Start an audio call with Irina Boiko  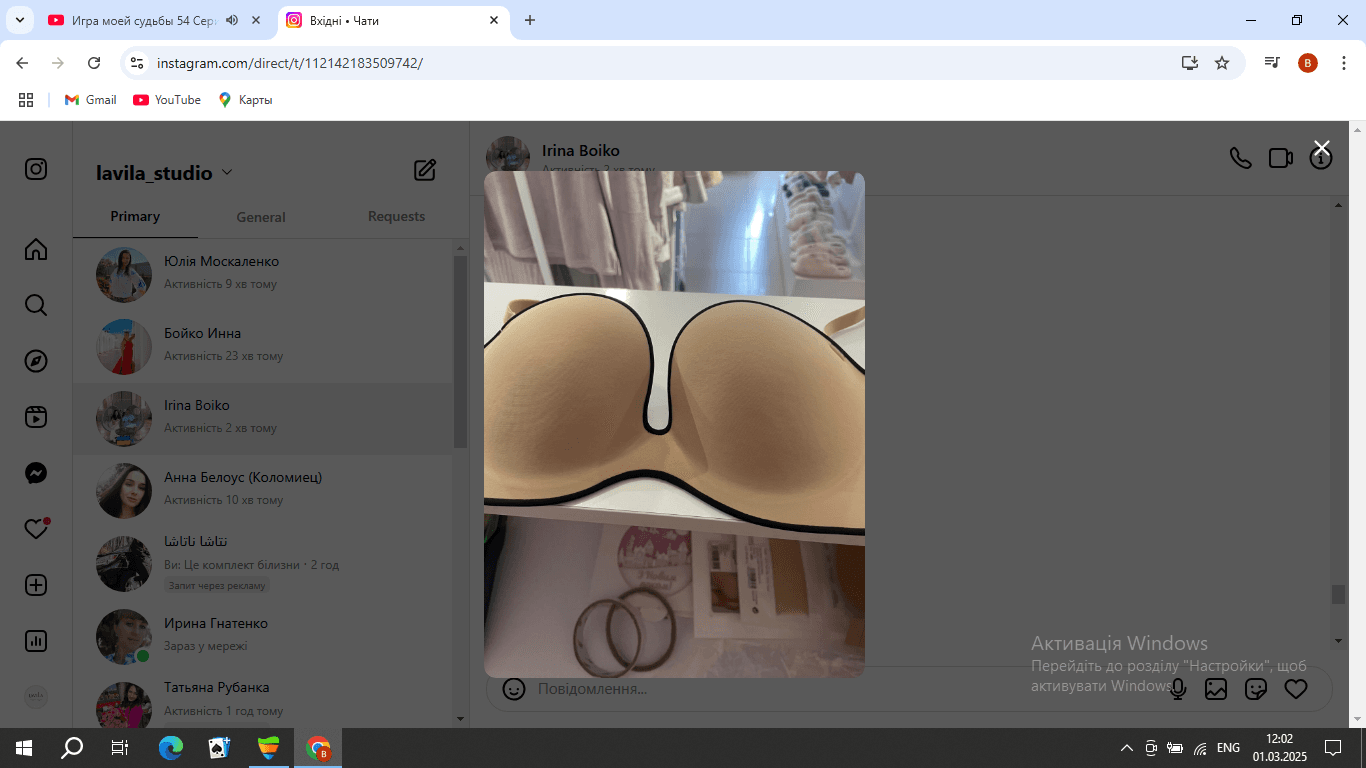coord(1240,158)
